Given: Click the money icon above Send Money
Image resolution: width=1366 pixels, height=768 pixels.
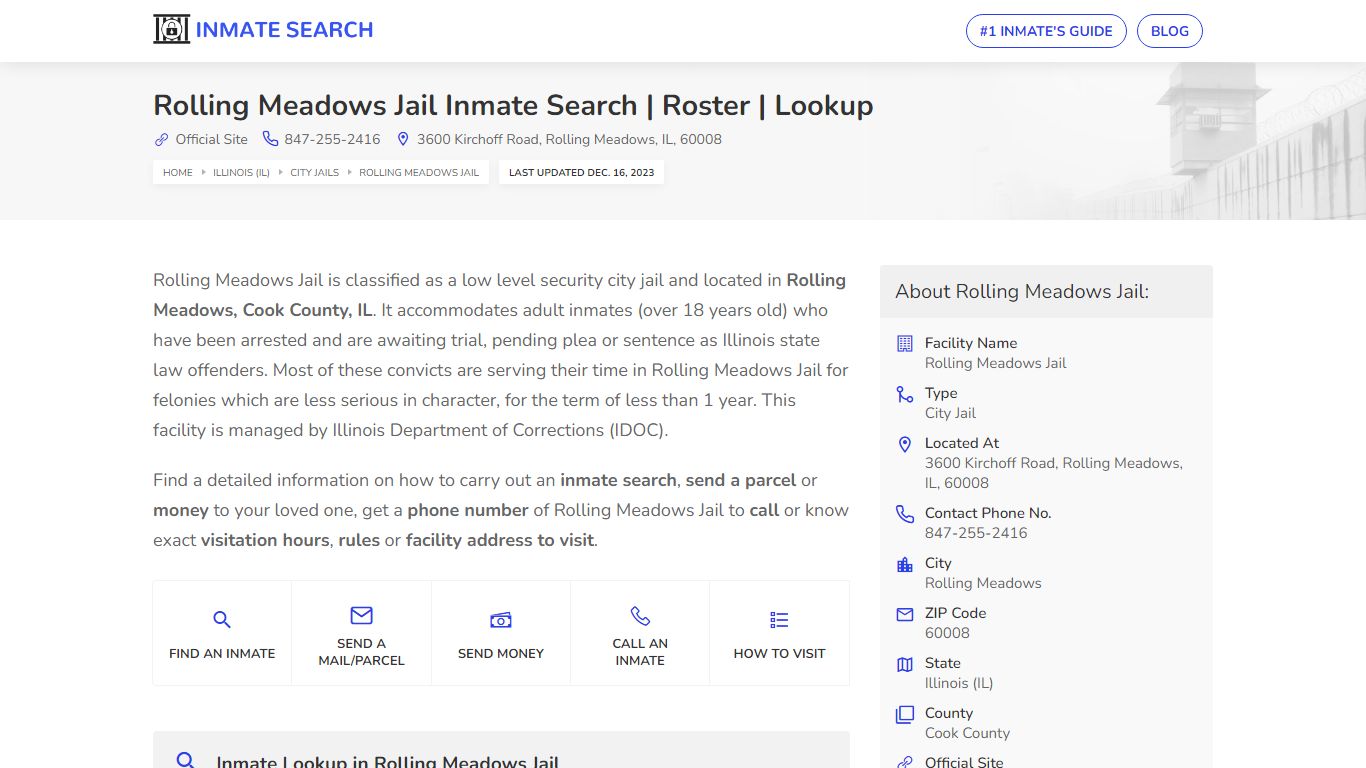Looking at the screenshot, I should pyautogui.click(x=501, y=620).
